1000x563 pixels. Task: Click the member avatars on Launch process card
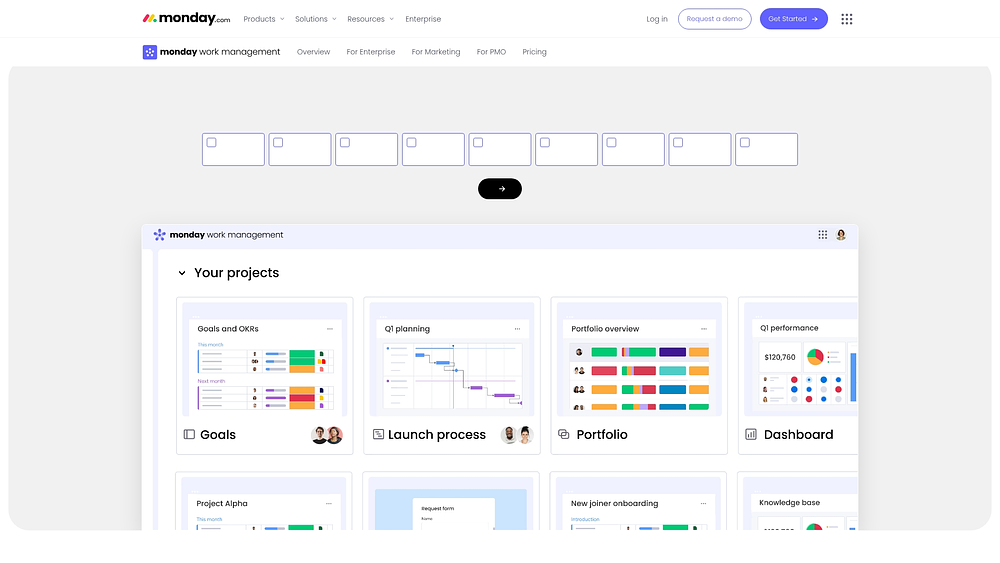coord(517,435)
